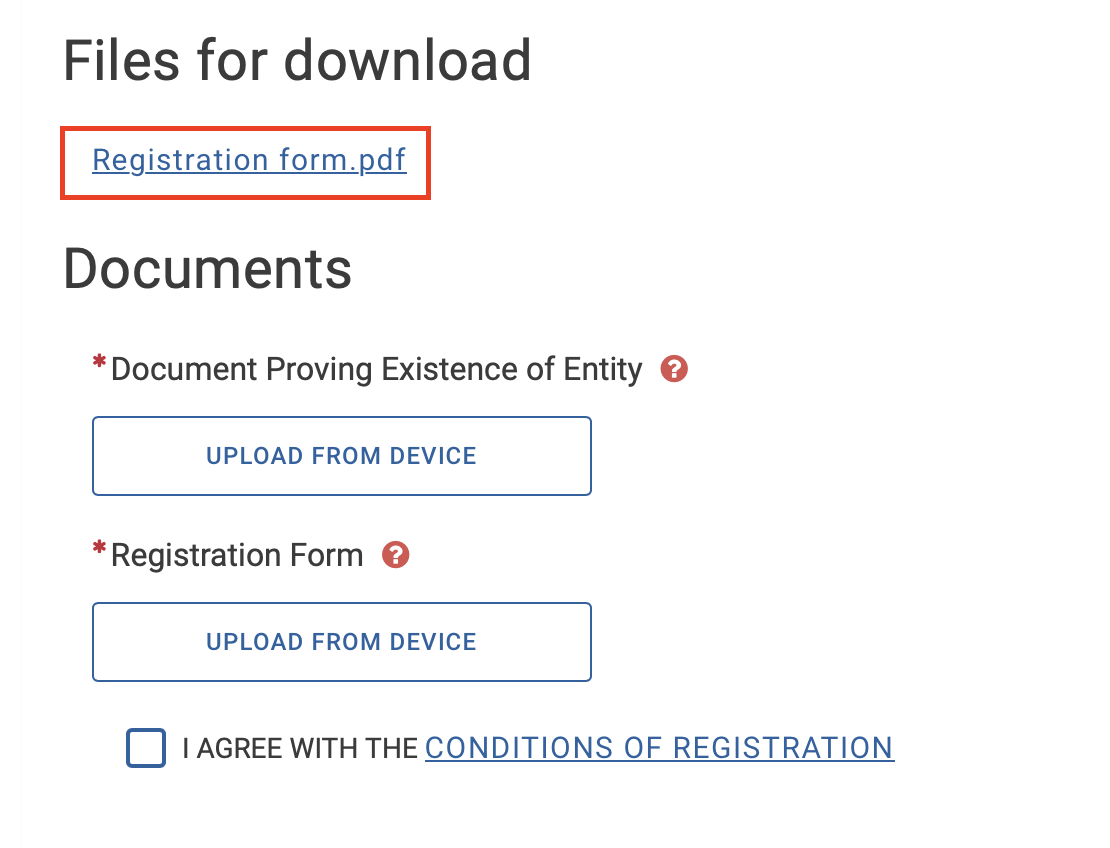Tick the agree with conditions checkbox
Viewport: 1110px width, 848px height.
click(x=146, y=748)
